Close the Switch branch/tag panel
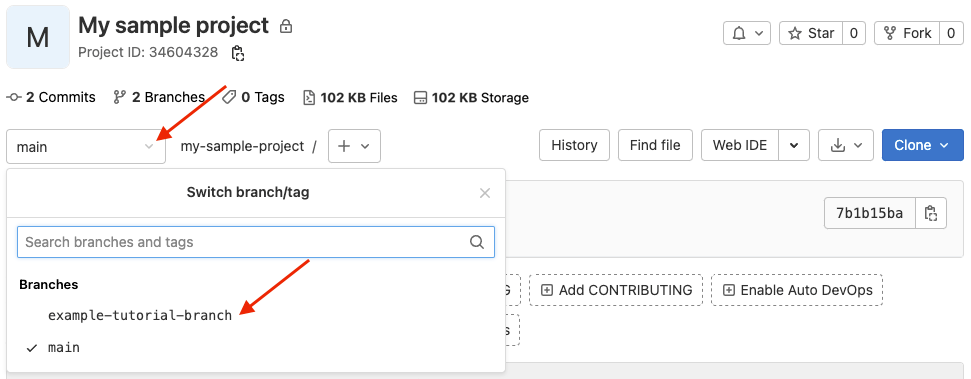Image resolution: width=971 pixels, height=379 pixels. point(485,193)
